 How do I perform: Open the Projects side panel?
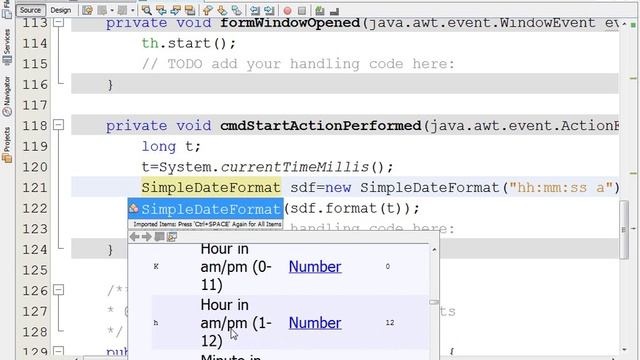(7, 145)
